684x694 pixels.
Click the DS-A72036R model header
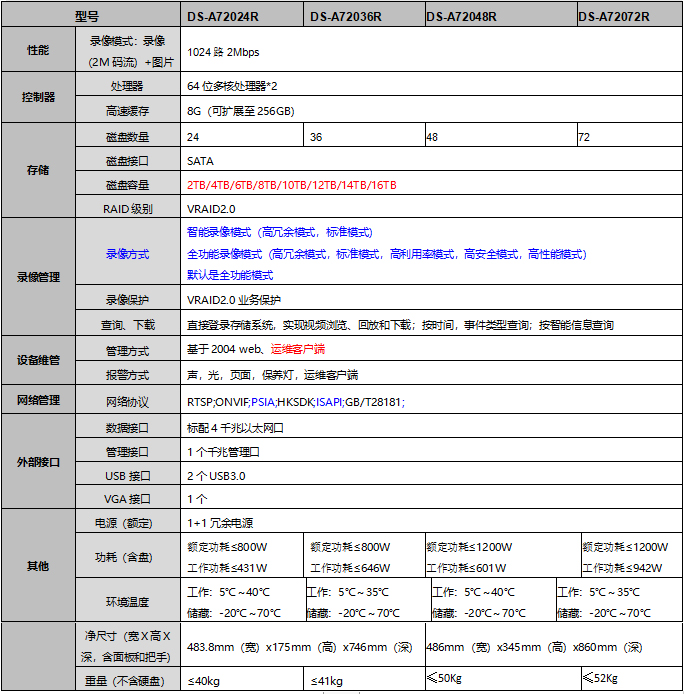[x=346, y=17]
